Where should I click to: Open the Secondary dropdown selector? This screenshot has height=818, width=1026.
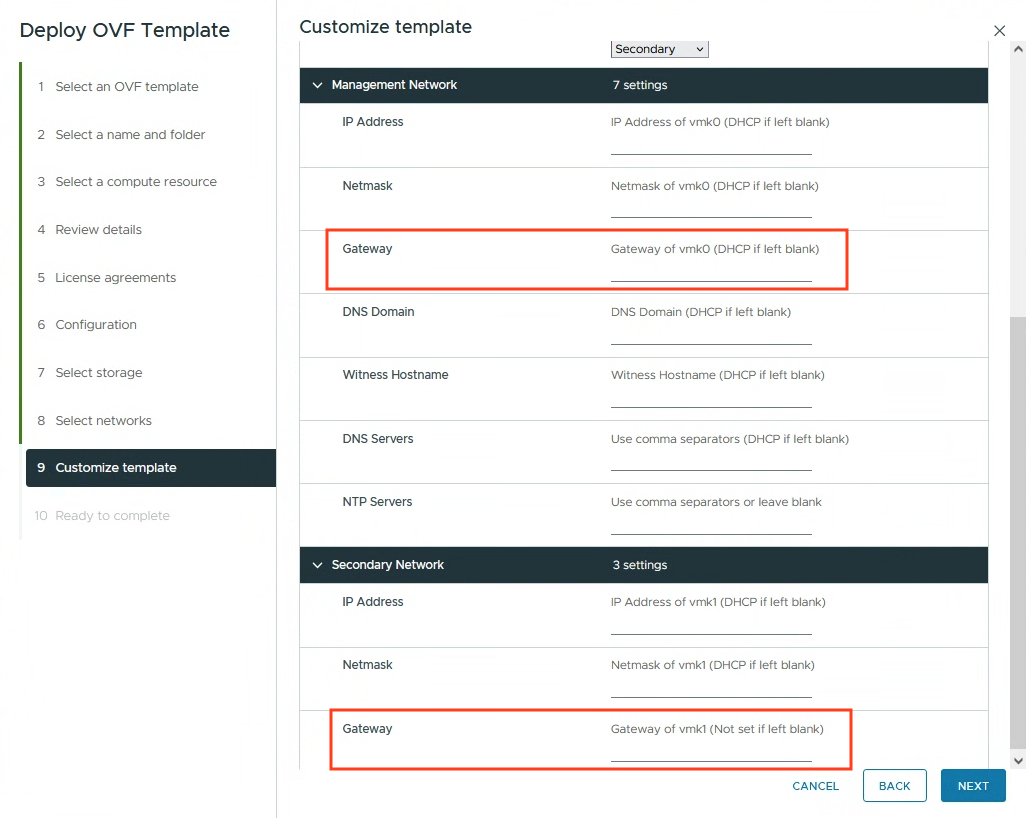point(659,49)
